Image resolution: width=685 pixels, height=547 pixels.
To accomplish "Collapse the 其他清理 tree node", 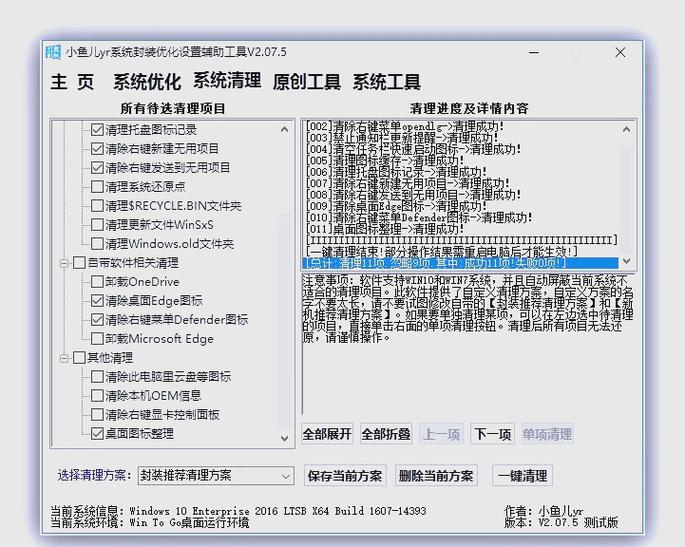I will [x=64, y=358].
